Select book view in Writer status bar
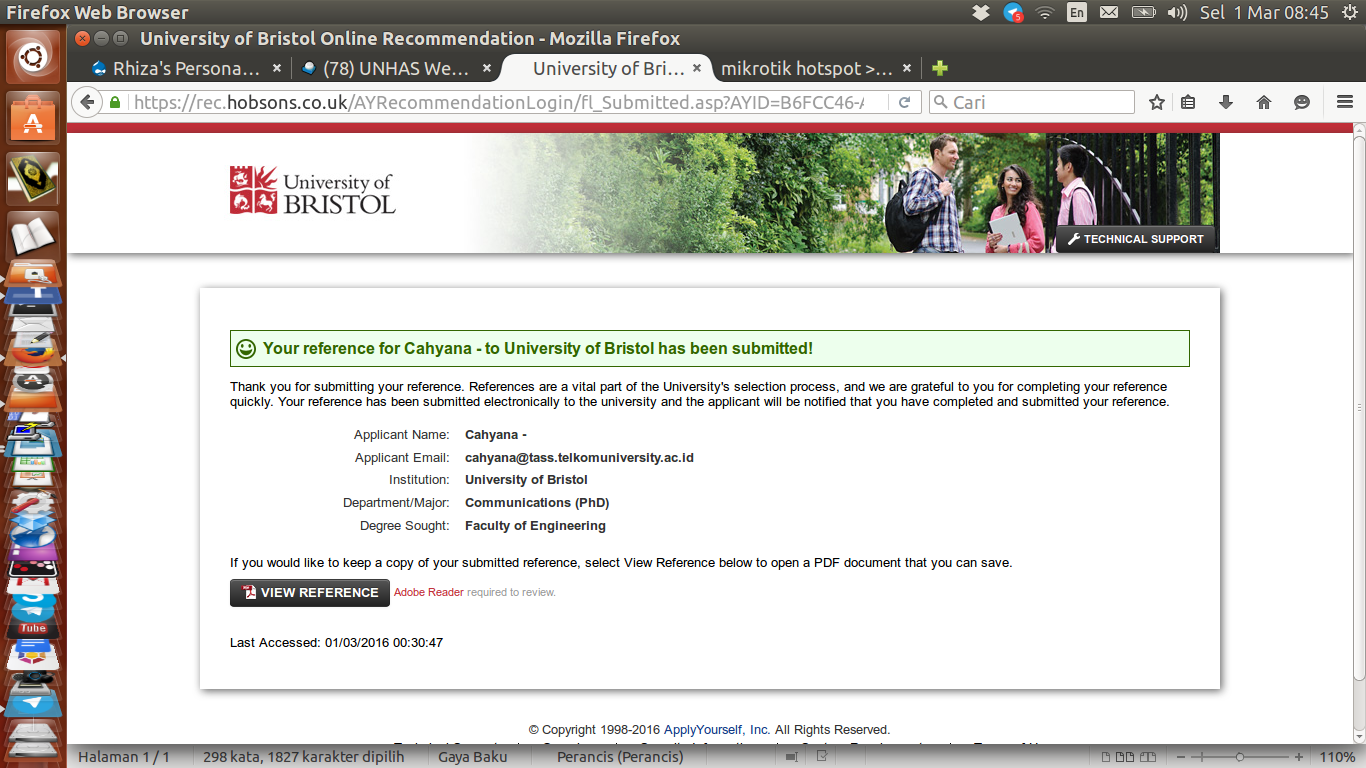The image size is (1366, 768). coord(1147,757)
